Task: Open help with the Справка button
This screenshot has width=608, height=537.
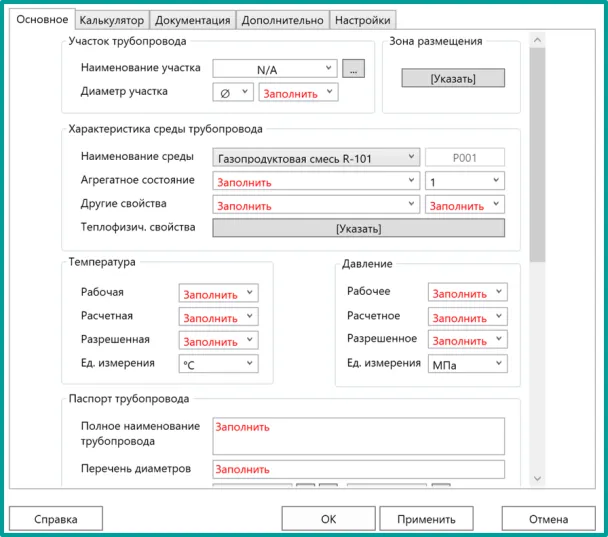Action: tap(56, 519)
